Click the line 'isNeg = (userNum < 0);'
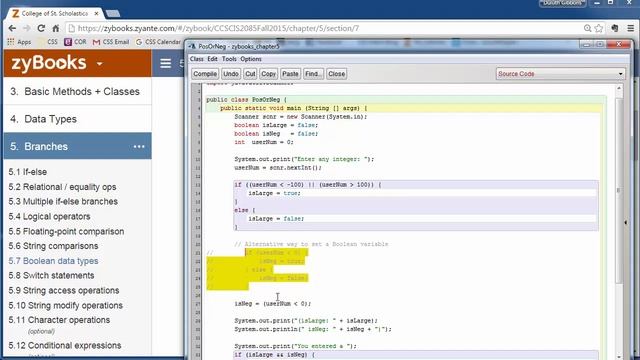This screenshot has height=360, width=640. click(x=273, y=304)
